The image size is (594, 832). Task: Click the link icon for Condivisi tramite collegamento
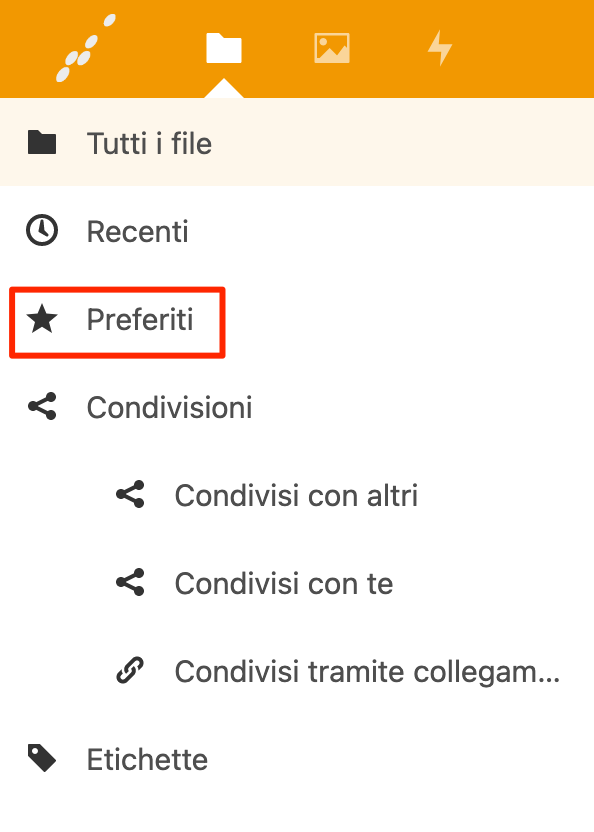130,670
